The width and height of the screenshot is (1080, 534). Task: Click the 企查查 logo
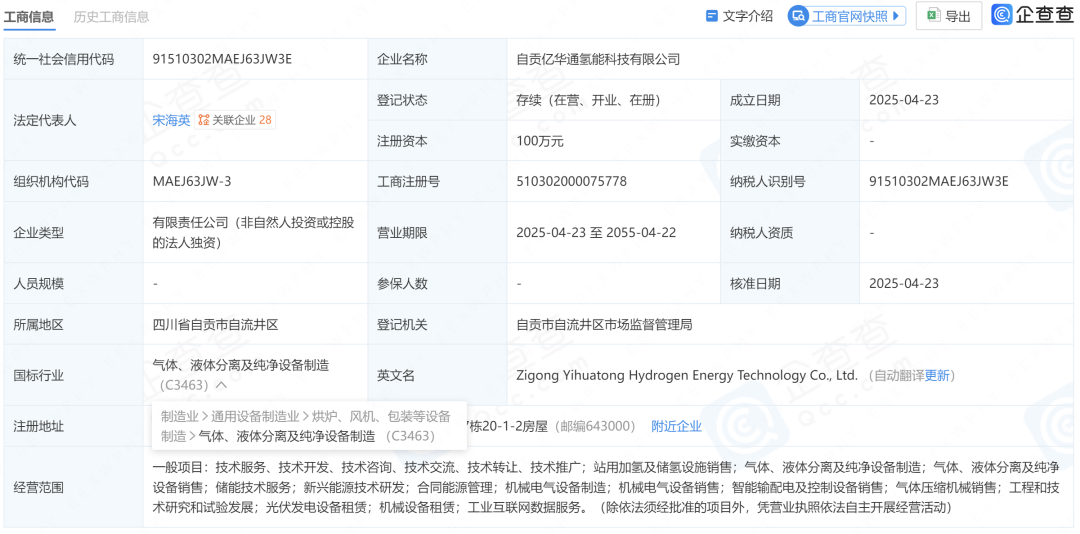[x=1032, y=15]
